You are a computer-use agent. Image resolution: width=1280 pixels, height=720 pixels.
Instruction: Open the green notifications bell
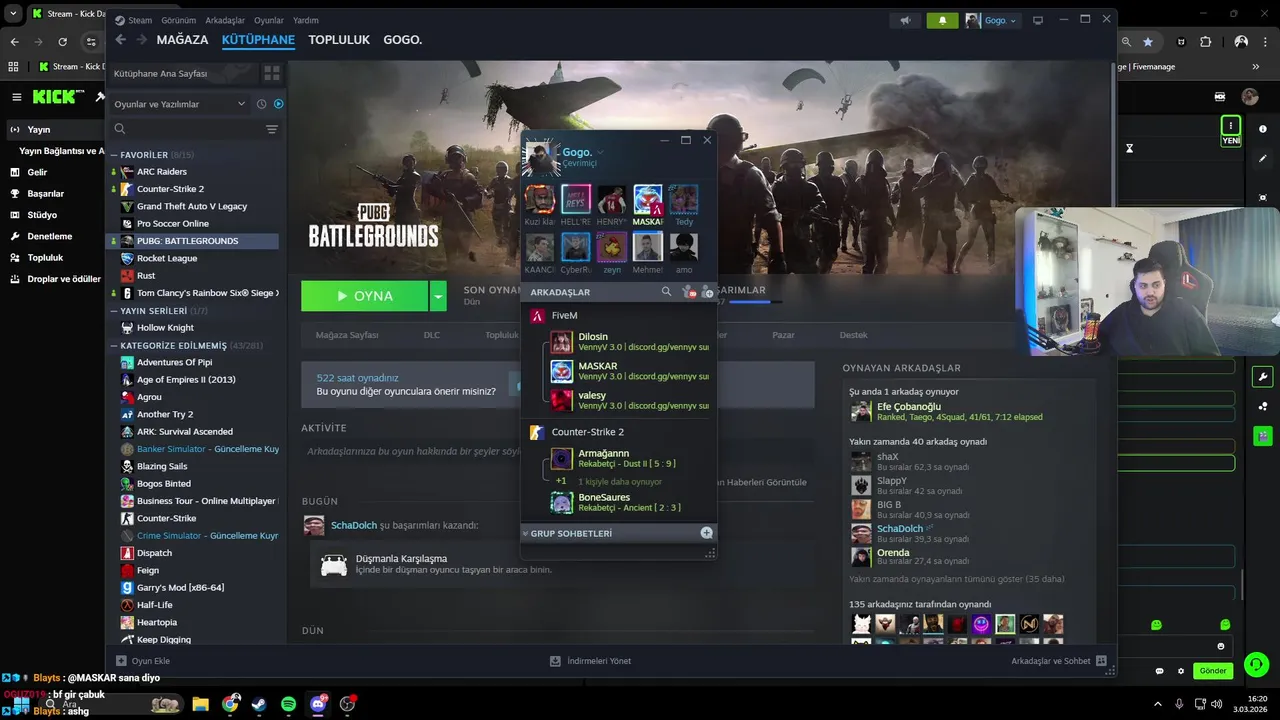[942, 20]
